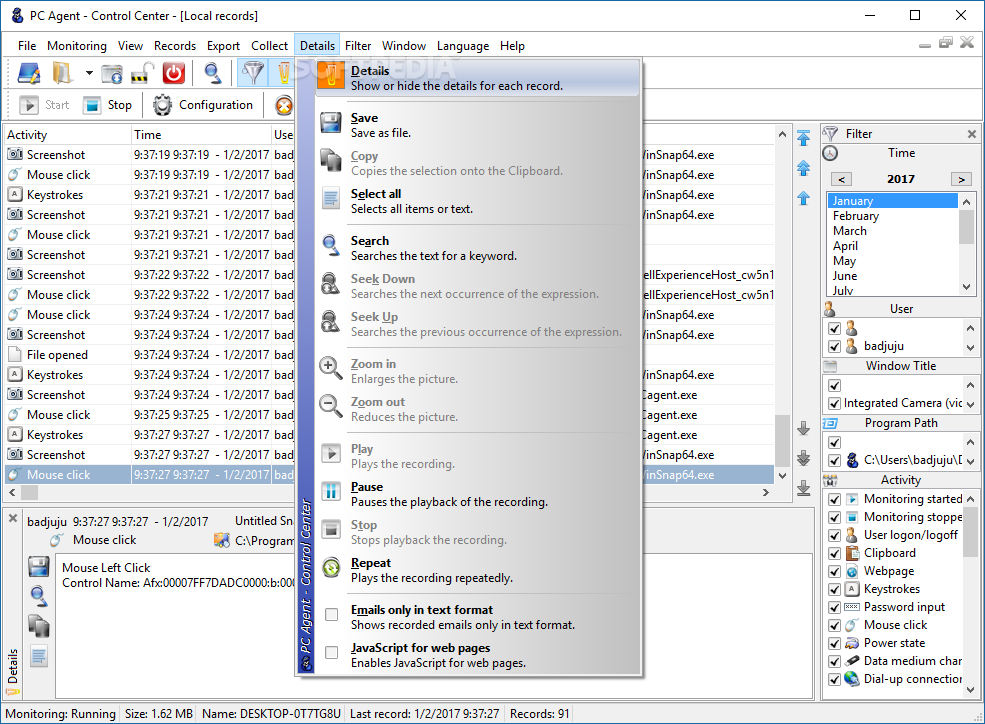
Task: Enable JavaScript for web pages checkbox
Action: click(332, 652)
